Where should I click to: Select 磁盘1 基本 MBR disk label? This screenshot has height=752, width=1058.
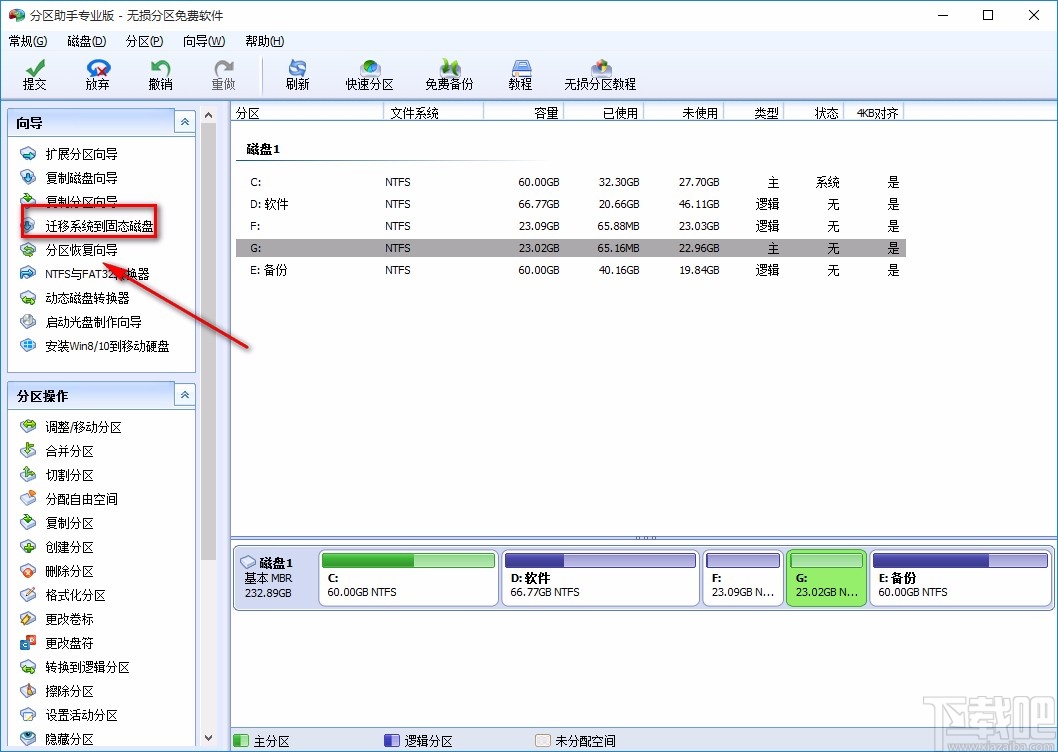coord(275,578)
